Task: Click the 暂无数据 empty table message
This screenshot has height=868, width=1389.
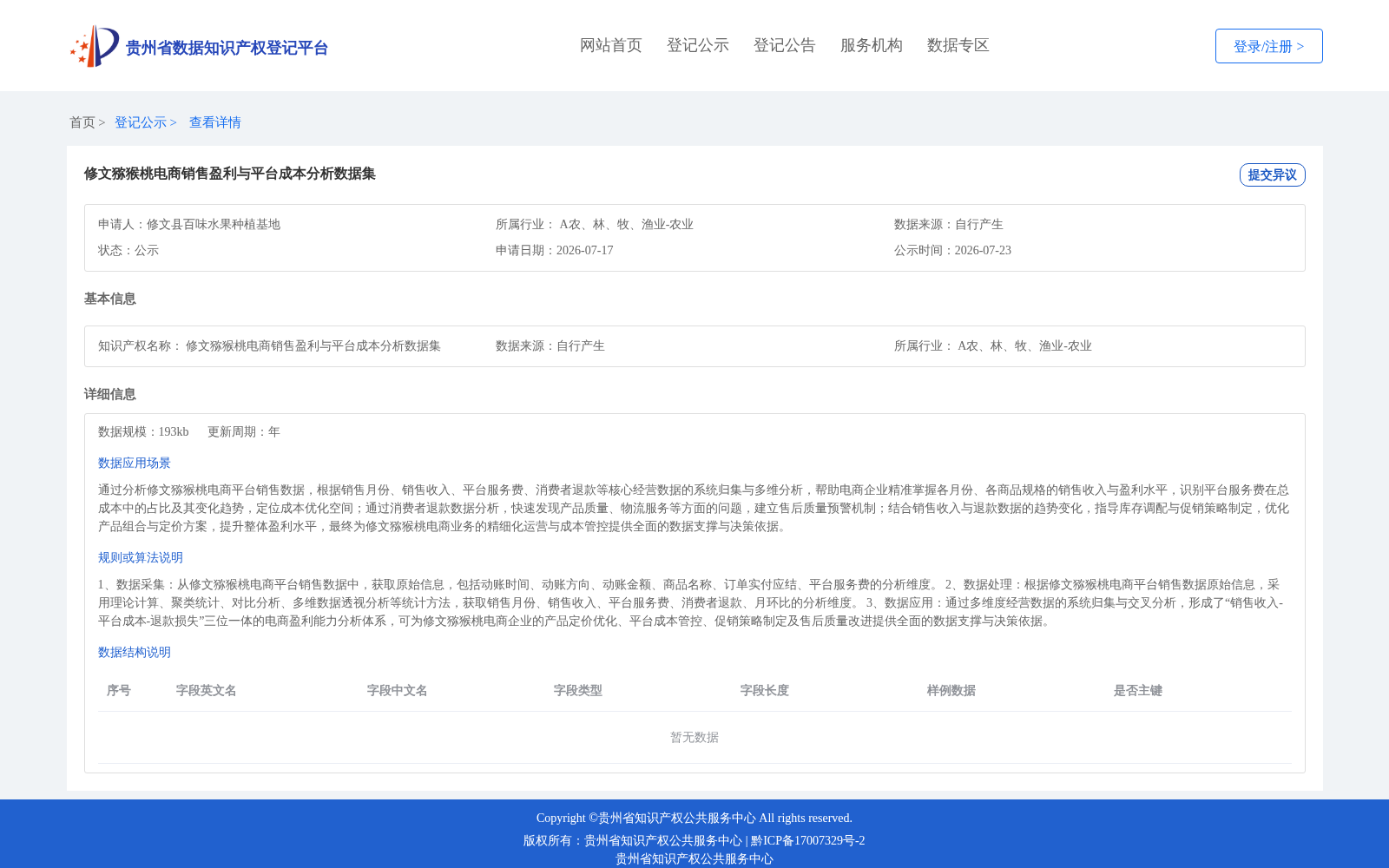Action: (x=694, y=737)
